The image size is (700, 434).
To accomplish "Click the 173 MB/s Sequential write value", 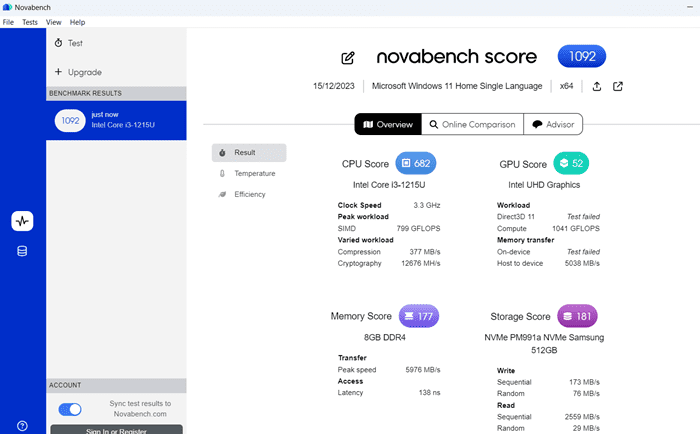I will pos(584,382).
